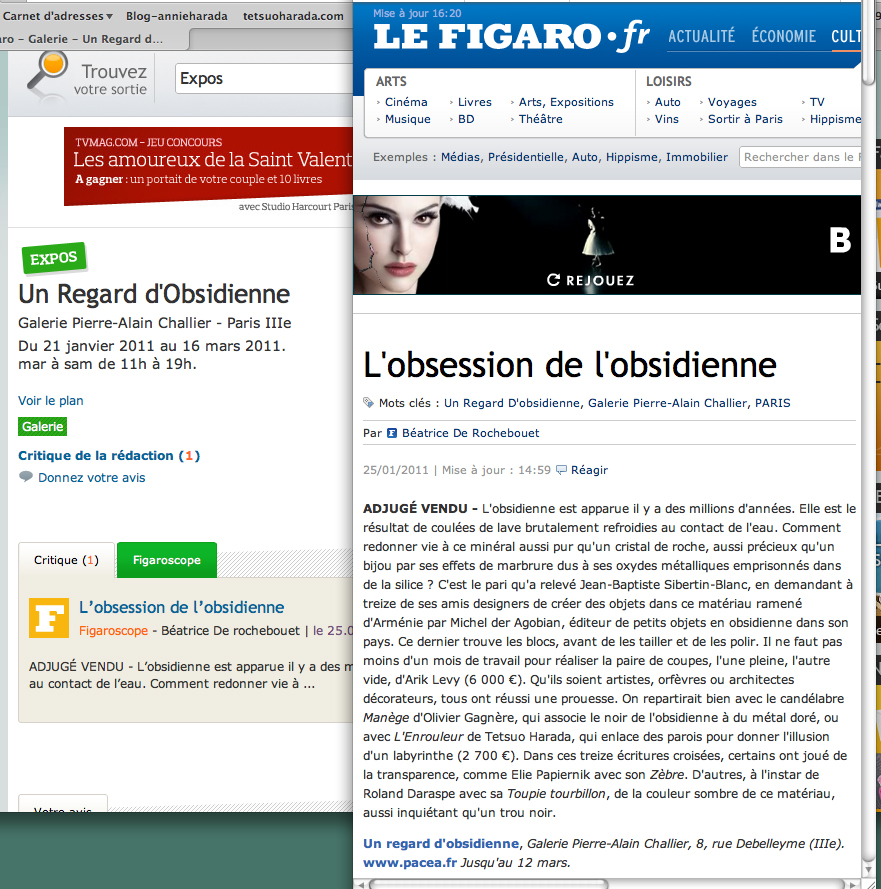Open Sortir à Paris link

[x=745, y=119]
